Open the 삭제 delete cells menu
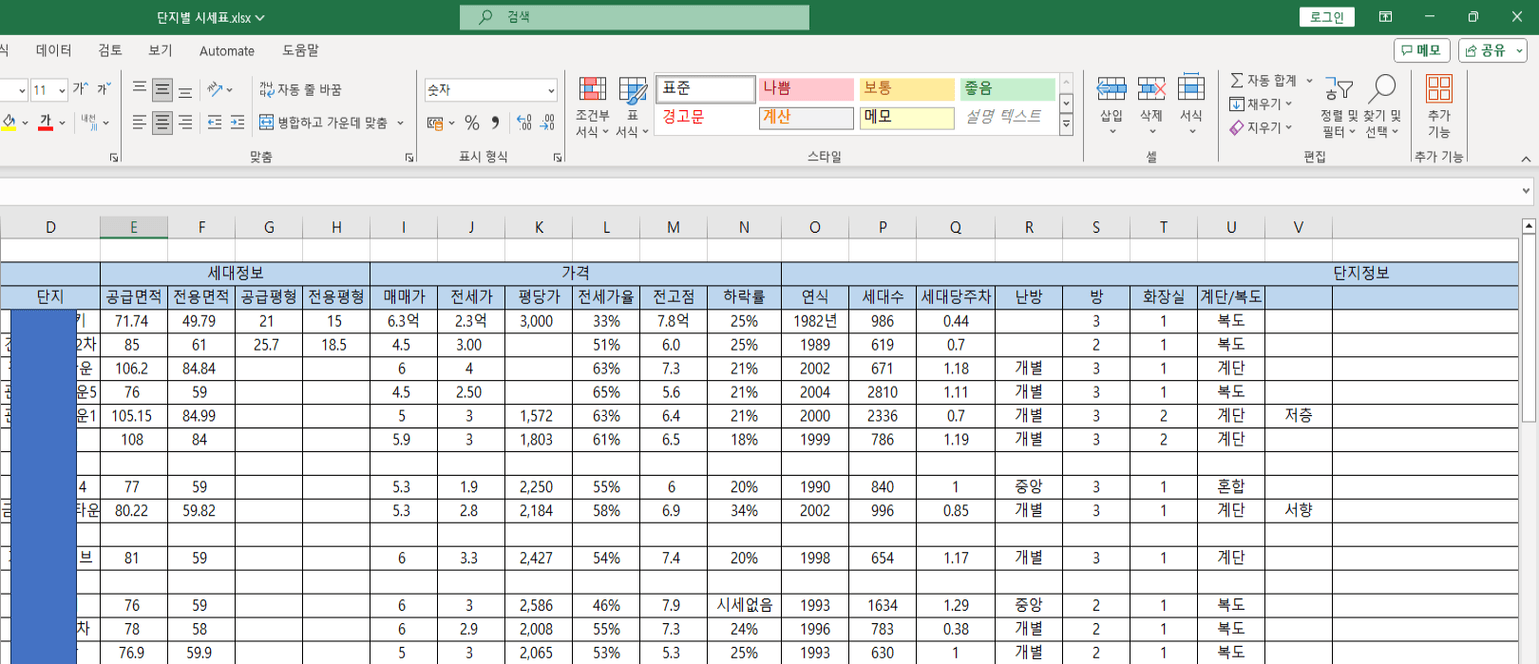Screen dimensions: 1539x664 coord(1152,107)
